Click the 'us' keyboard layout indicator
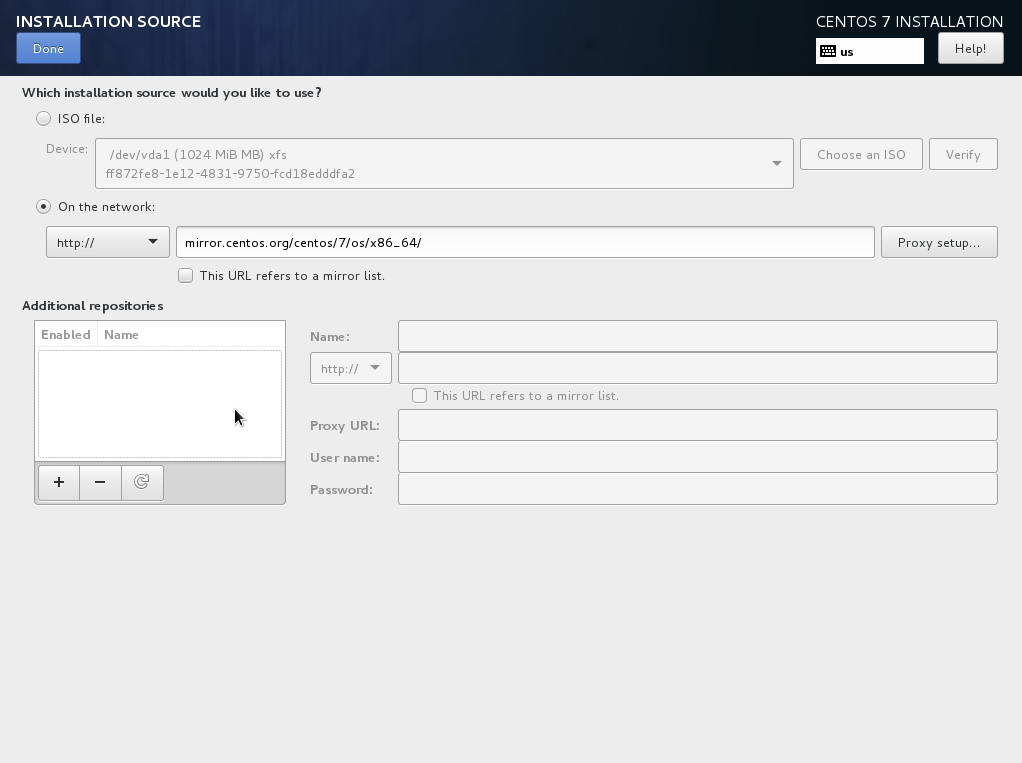This screenshot has width=1022, height=763. coord(869,51)
